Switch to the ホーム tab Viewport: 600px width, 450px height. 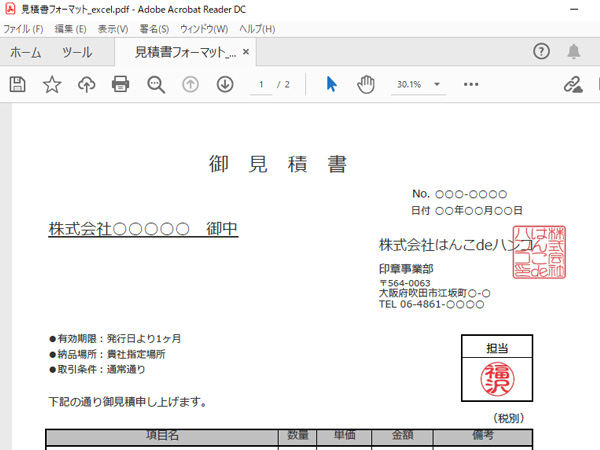(x=25, y=52)
